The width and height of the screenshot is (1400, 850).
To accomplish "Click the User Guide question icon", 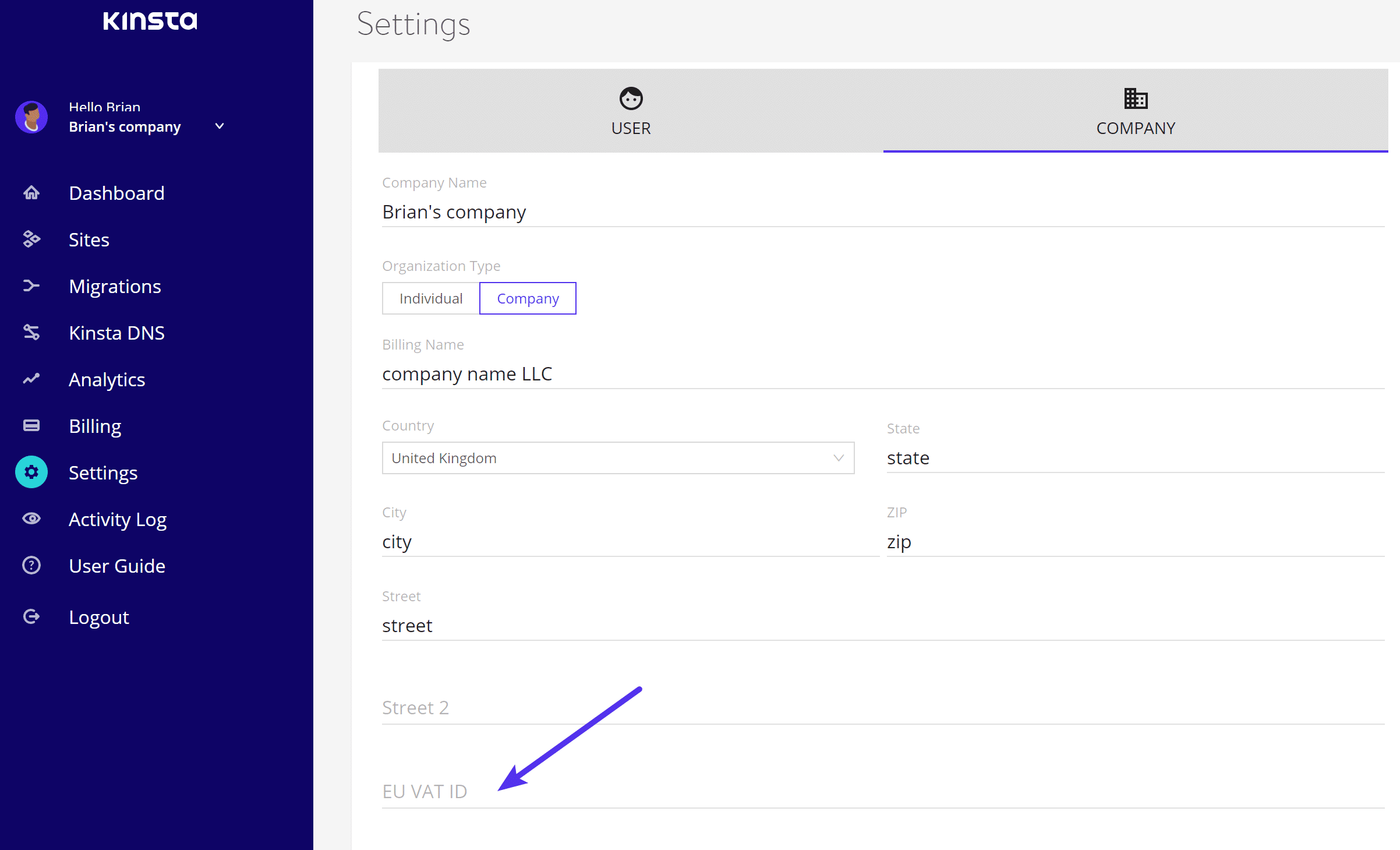I will (x=31, y=566).
